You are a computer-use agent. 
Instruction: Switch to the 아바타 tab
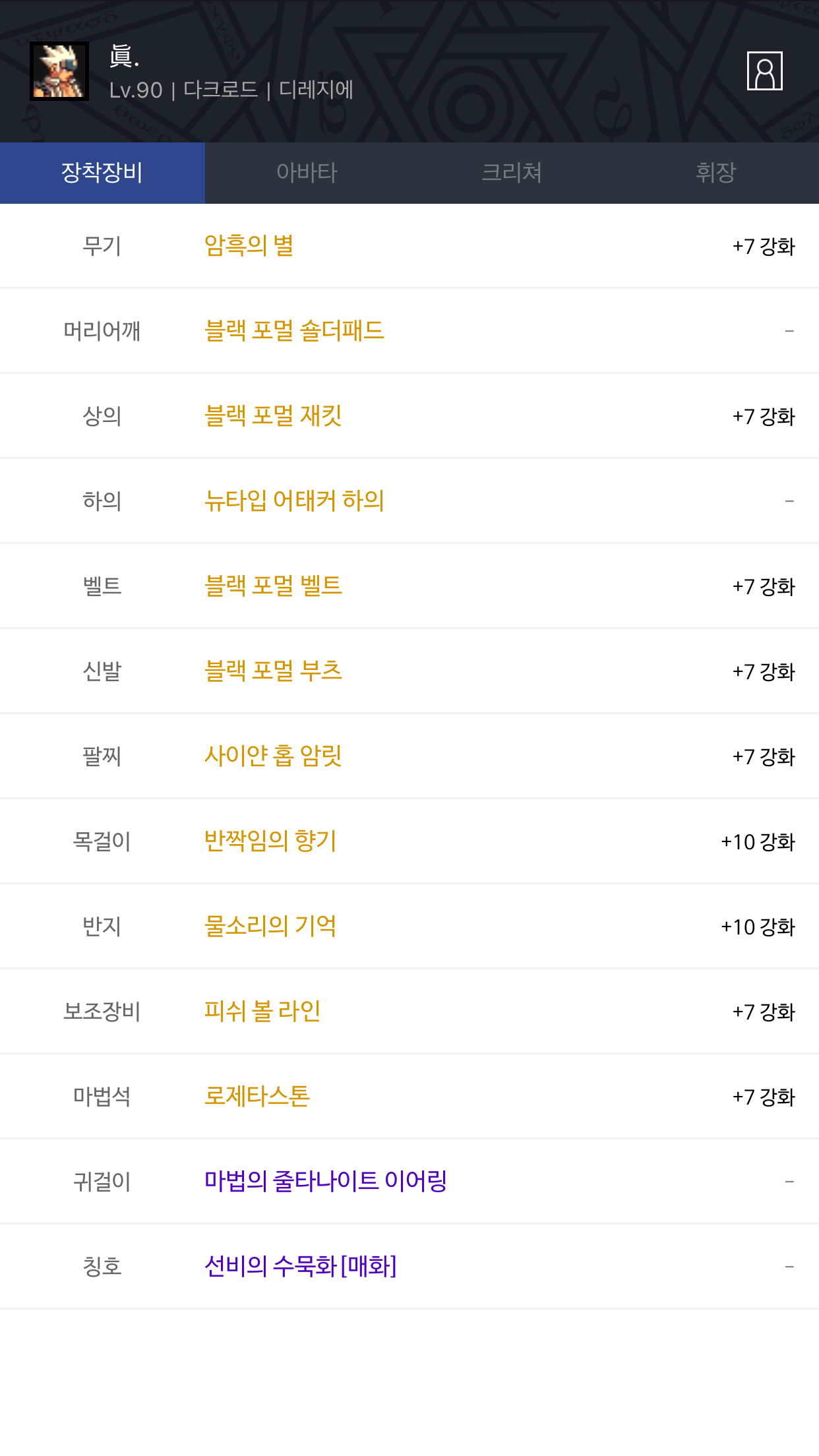pyautogui.click(x=307, y=173)
